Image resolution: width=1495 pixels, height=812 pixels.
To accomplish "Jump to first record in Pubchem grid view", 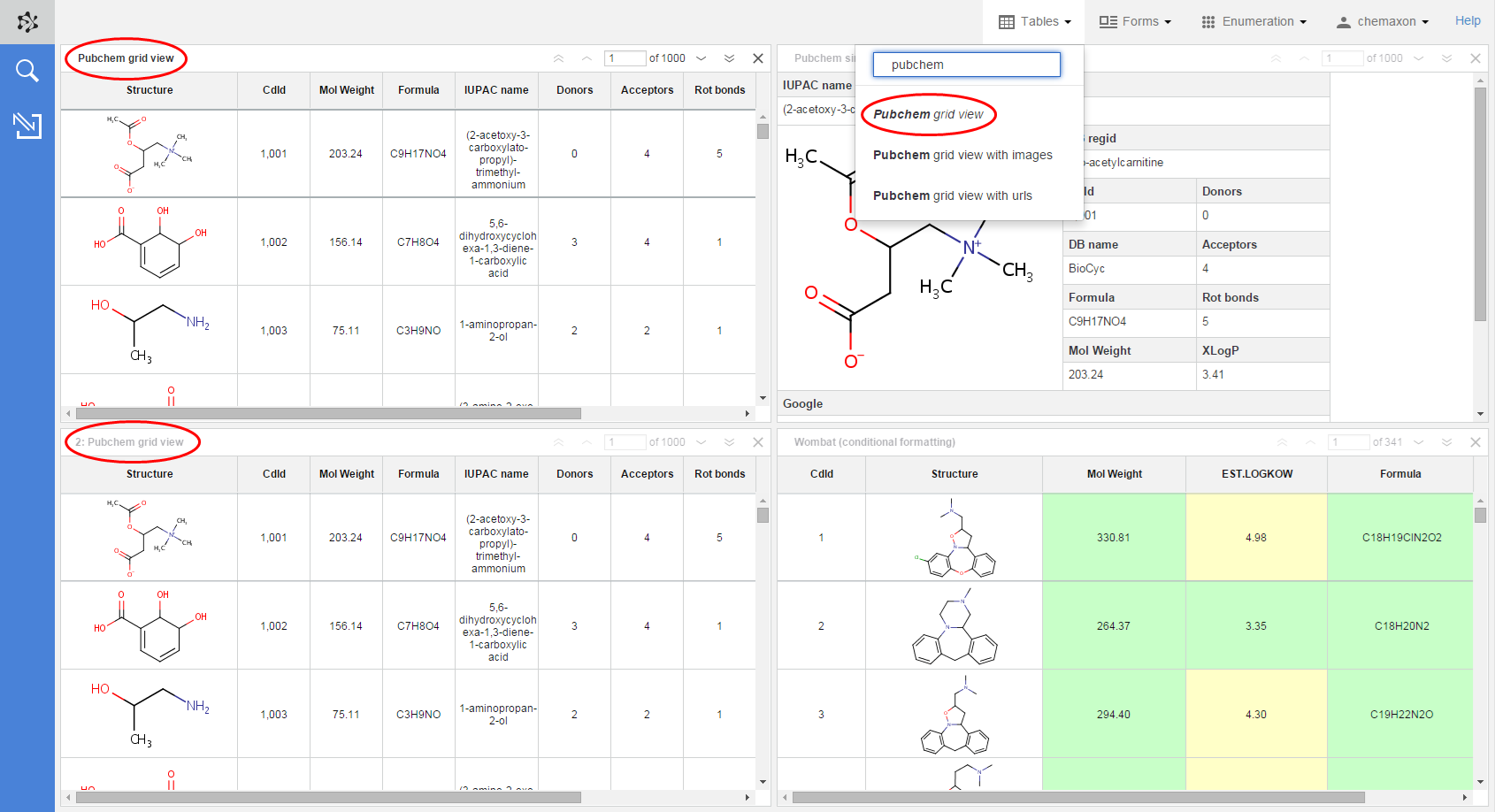I will click(x=558, y=58).
